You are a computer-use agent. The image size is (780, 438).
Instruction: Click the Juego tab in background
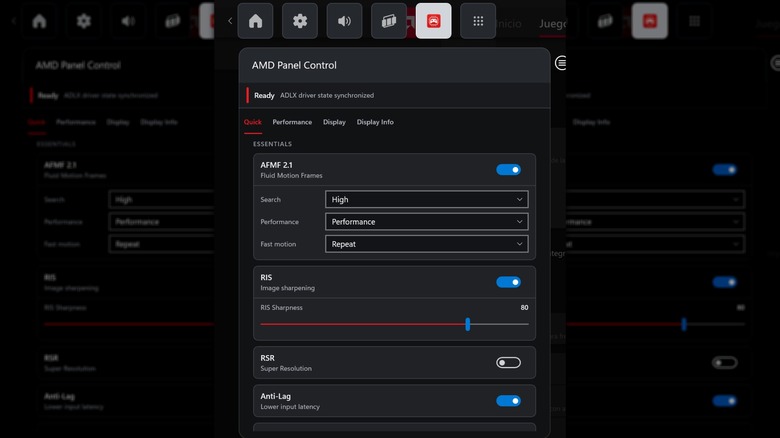tap(553, 23)
